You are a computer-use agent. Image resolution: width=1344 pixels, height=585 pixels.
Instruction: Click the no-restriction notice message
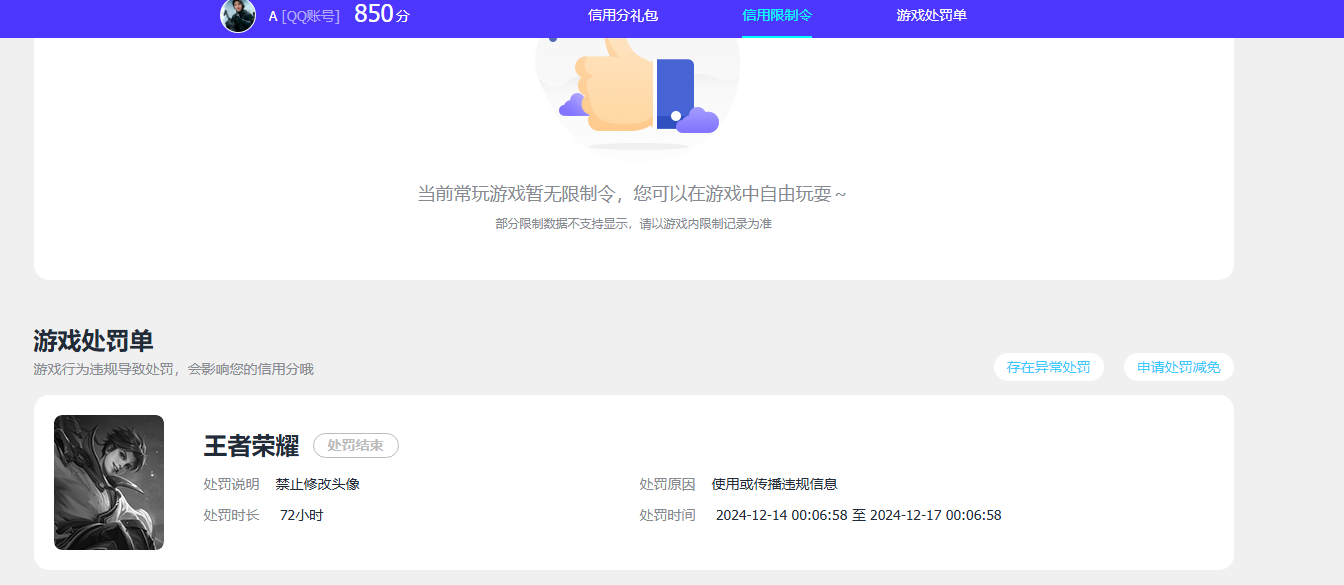632,193
